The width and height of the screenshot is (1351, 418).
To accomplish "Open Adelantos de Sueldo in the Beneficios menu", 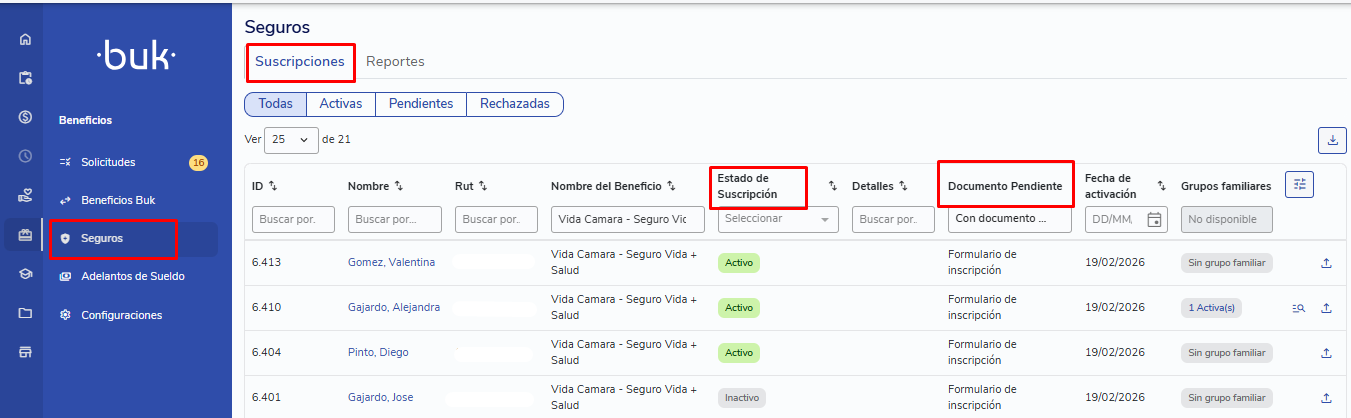I will [132, 276].
